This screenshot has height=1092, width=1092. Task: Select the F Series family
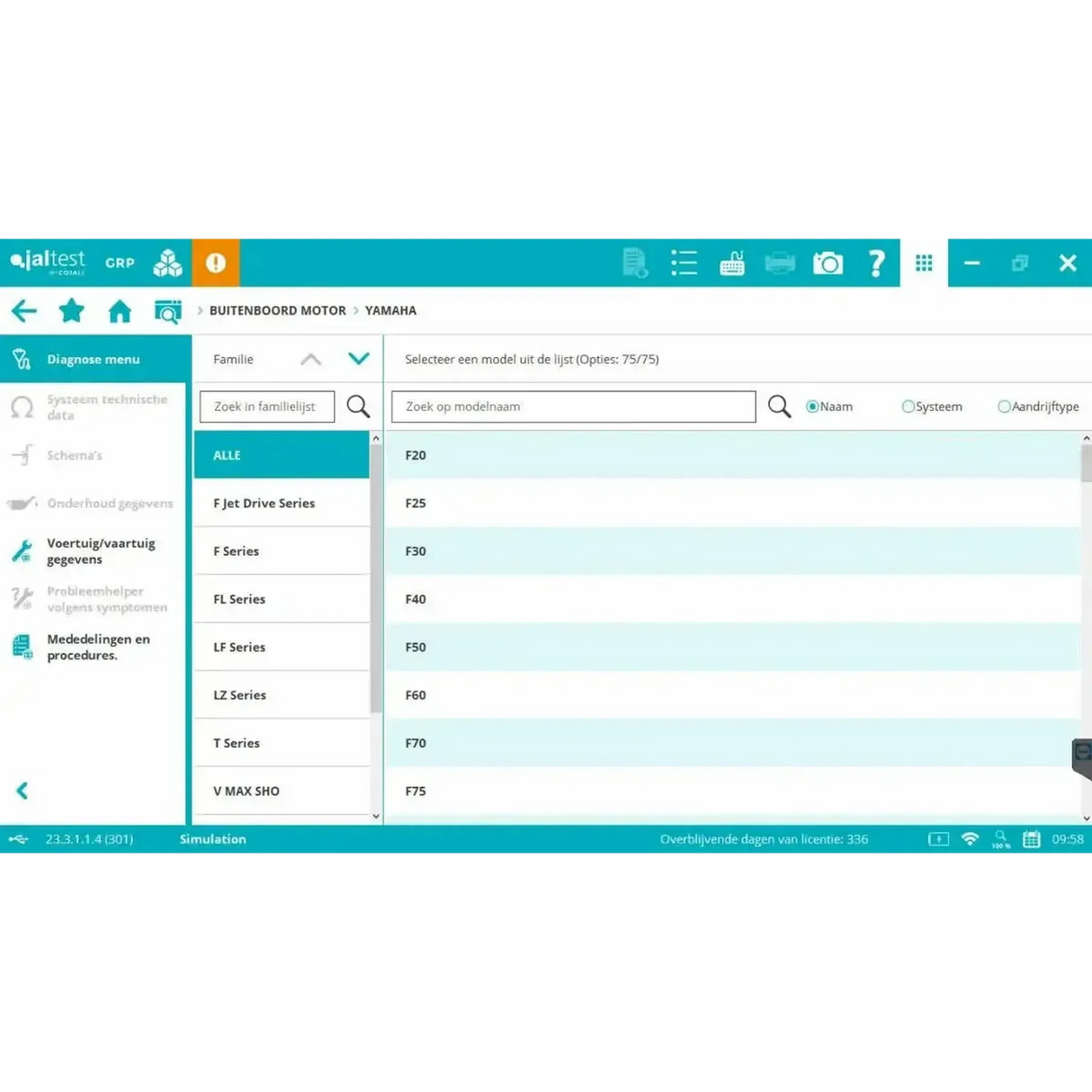282,550
